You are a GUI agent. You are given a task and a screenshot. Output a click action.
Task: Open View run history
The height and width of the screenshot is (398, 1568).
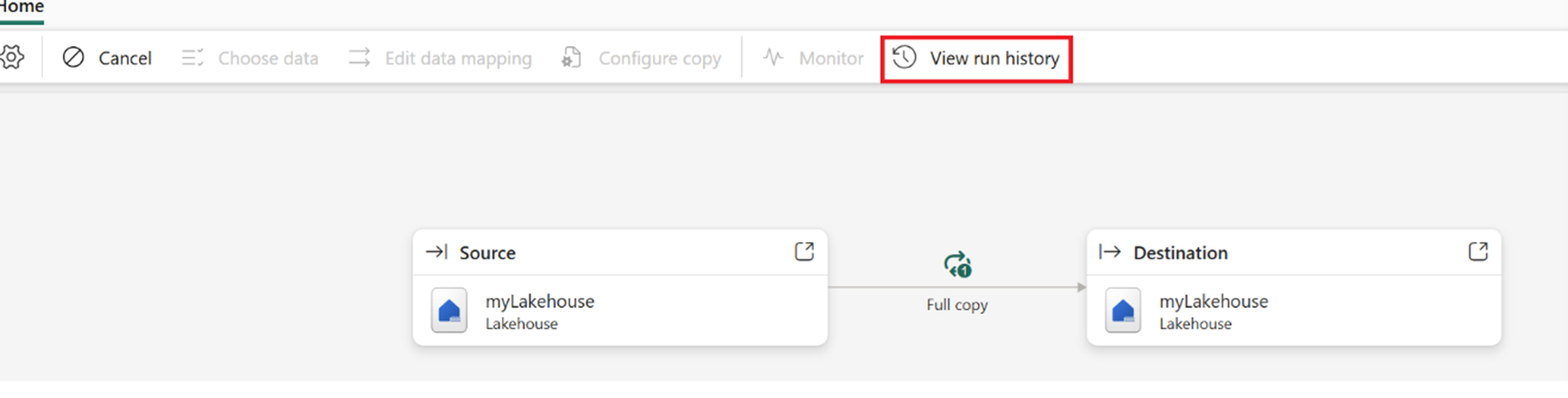[x=994, y=58]
